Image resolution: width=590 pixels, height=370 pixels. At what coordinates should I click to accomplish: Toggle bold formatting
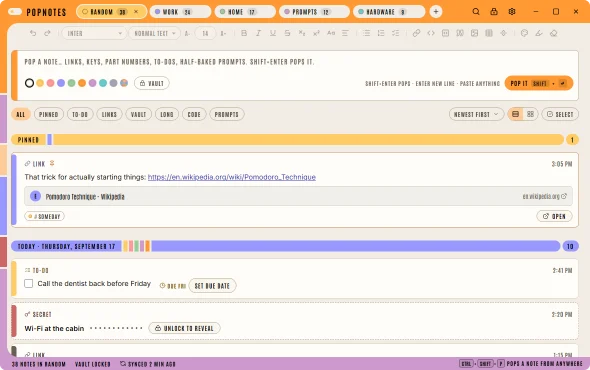pyautogui.click(x=244, y=33)
